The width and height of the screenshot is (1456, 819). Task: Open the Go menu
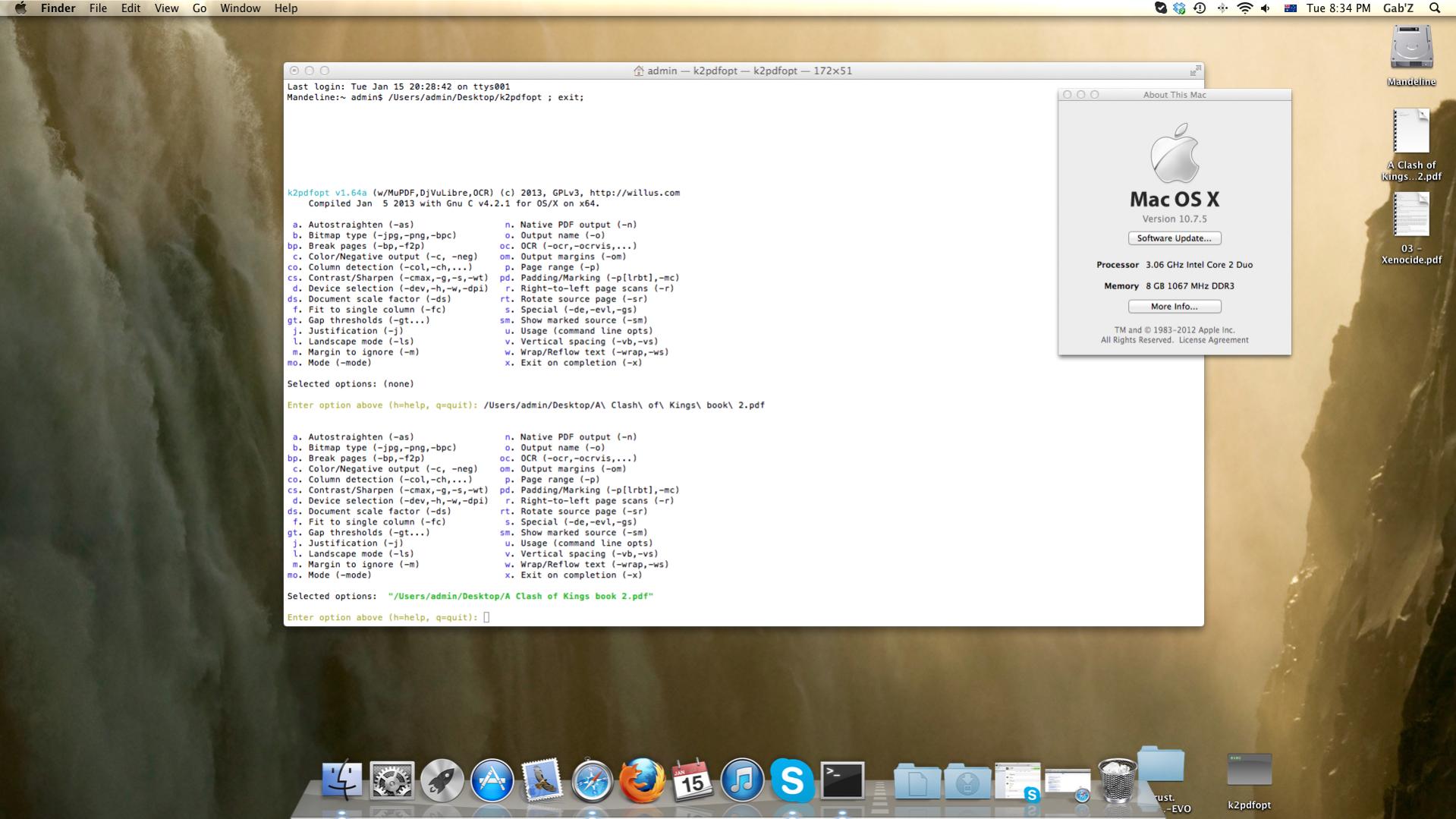click(x=200, y=8)
